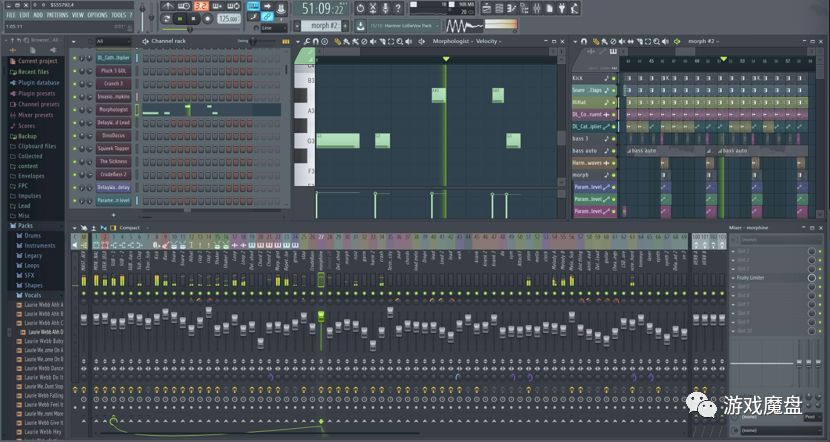The image size is (830, 442).
Task: Select the playlist draw pencil tool
Action: (x=596, y=42)
